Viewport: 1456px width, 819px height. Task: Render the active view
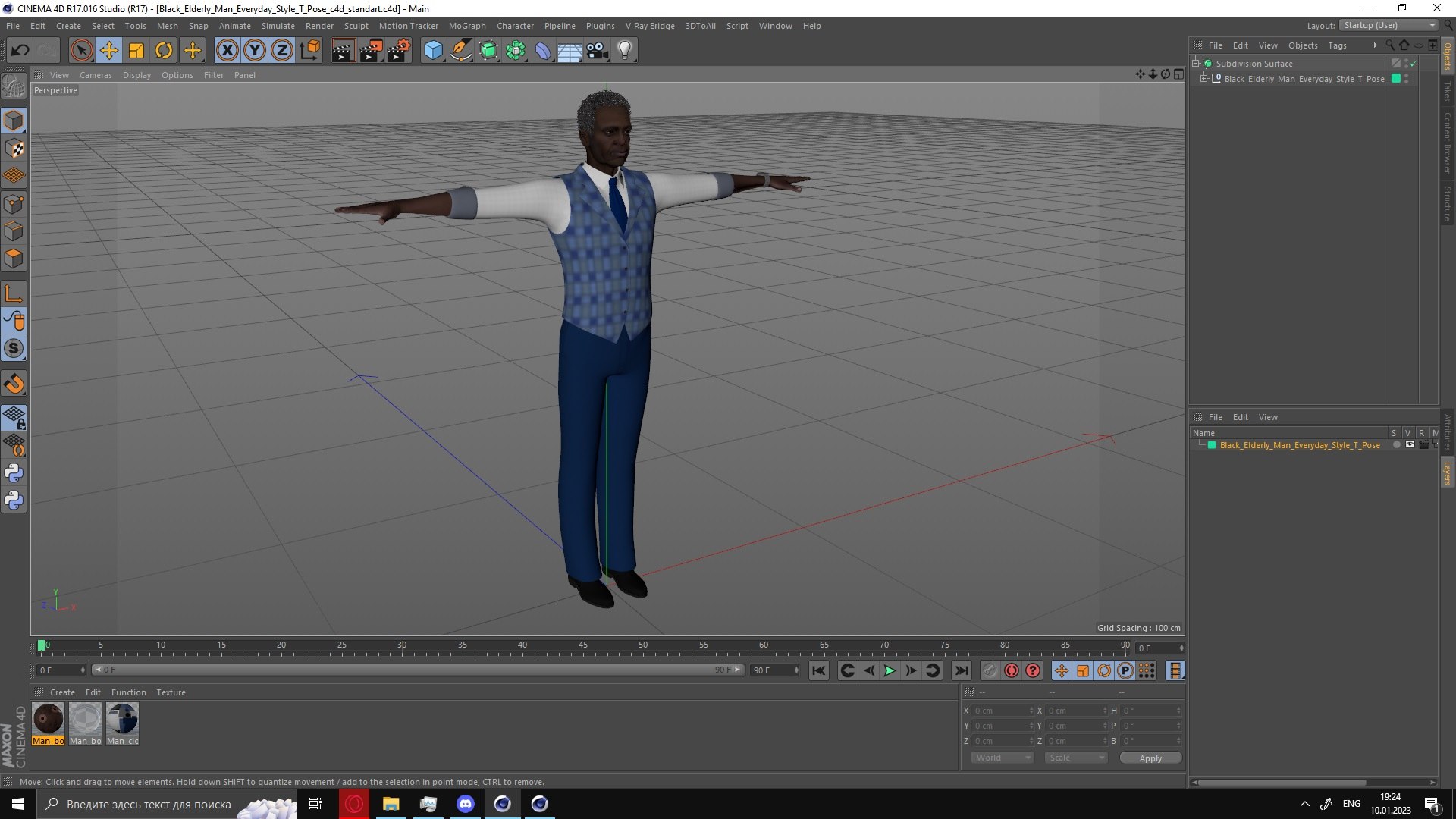(x=343, y=51)
